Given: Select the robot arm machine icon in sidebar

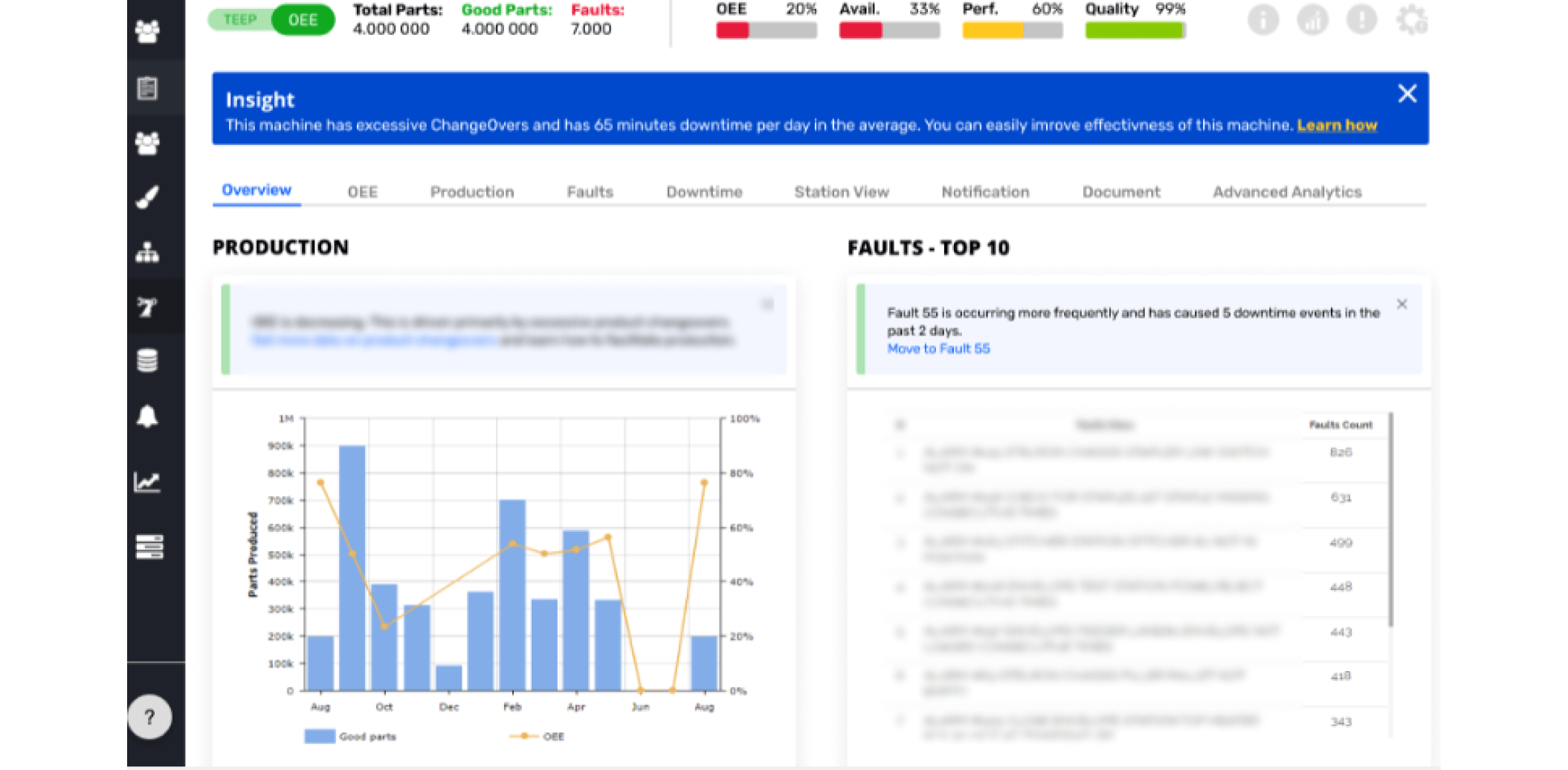Looking at the screenshot, I should coord(149,306).
